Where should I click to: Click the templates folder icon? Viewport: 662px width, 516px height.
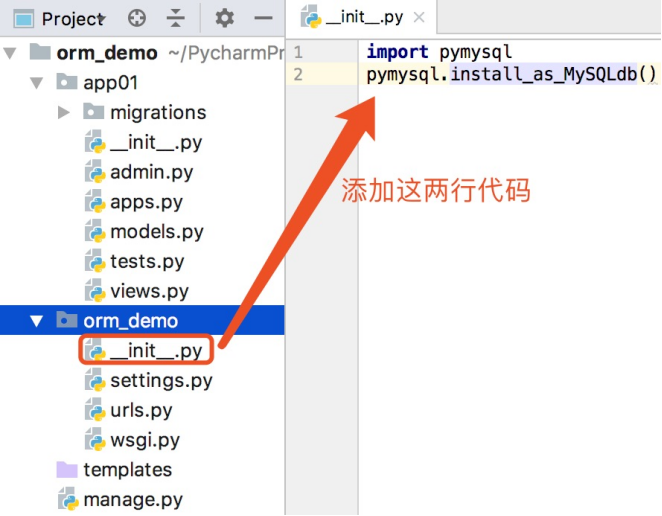coord(67,470)
